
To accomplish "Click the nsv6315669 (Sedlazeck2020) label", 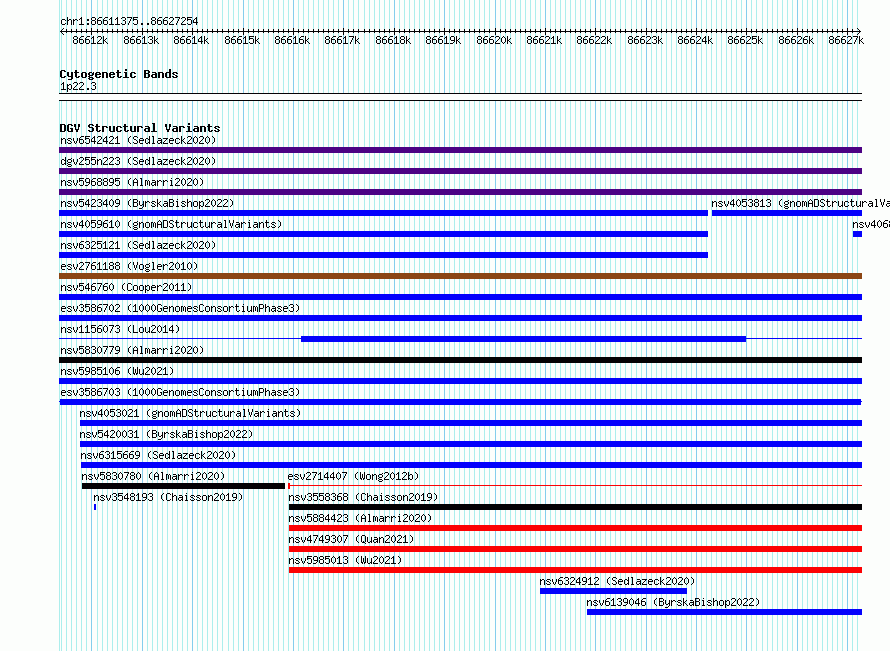I will 158,455.
